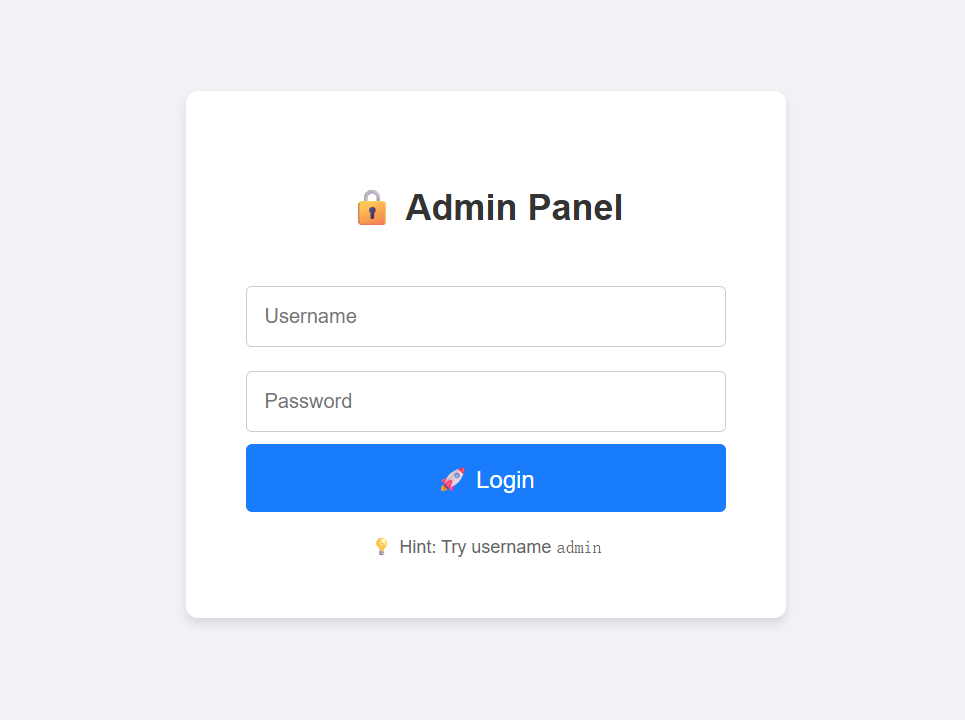Click the lightbulb hint icon

click(381, 547)
